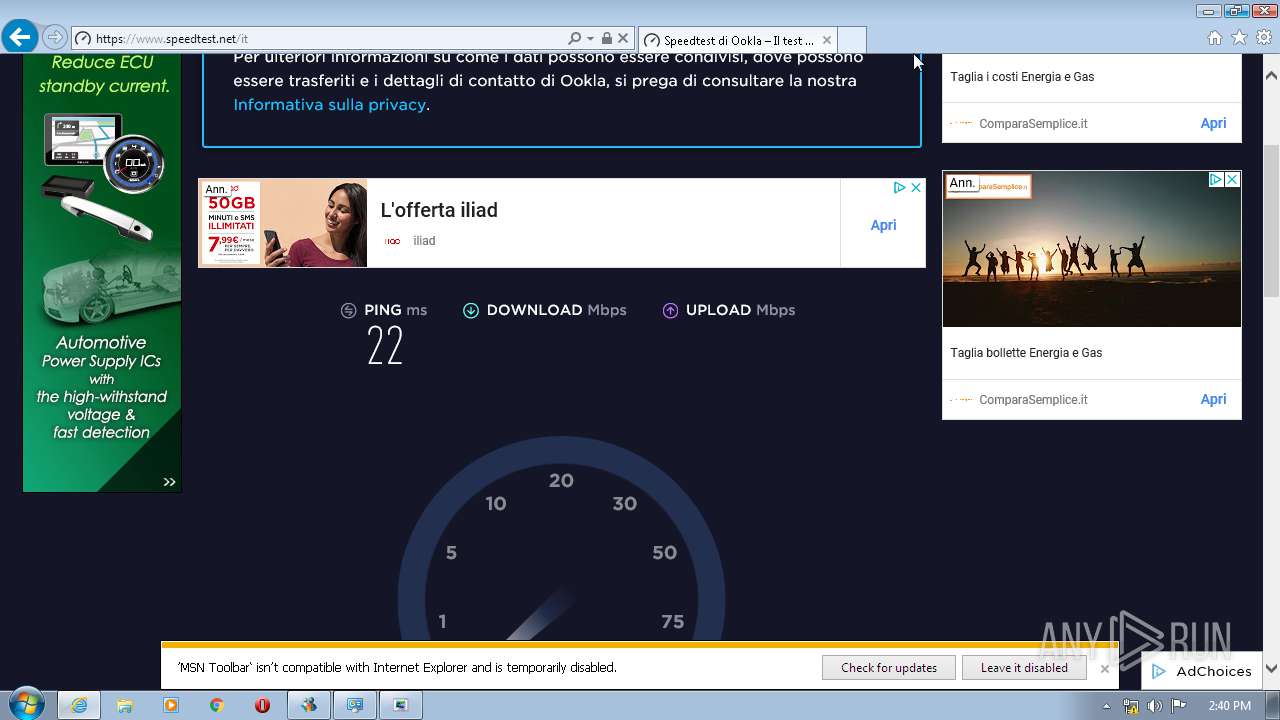Click the 2:40 PM system clock
This screenshot has width=1280, height=720.
coord(1229,706)
